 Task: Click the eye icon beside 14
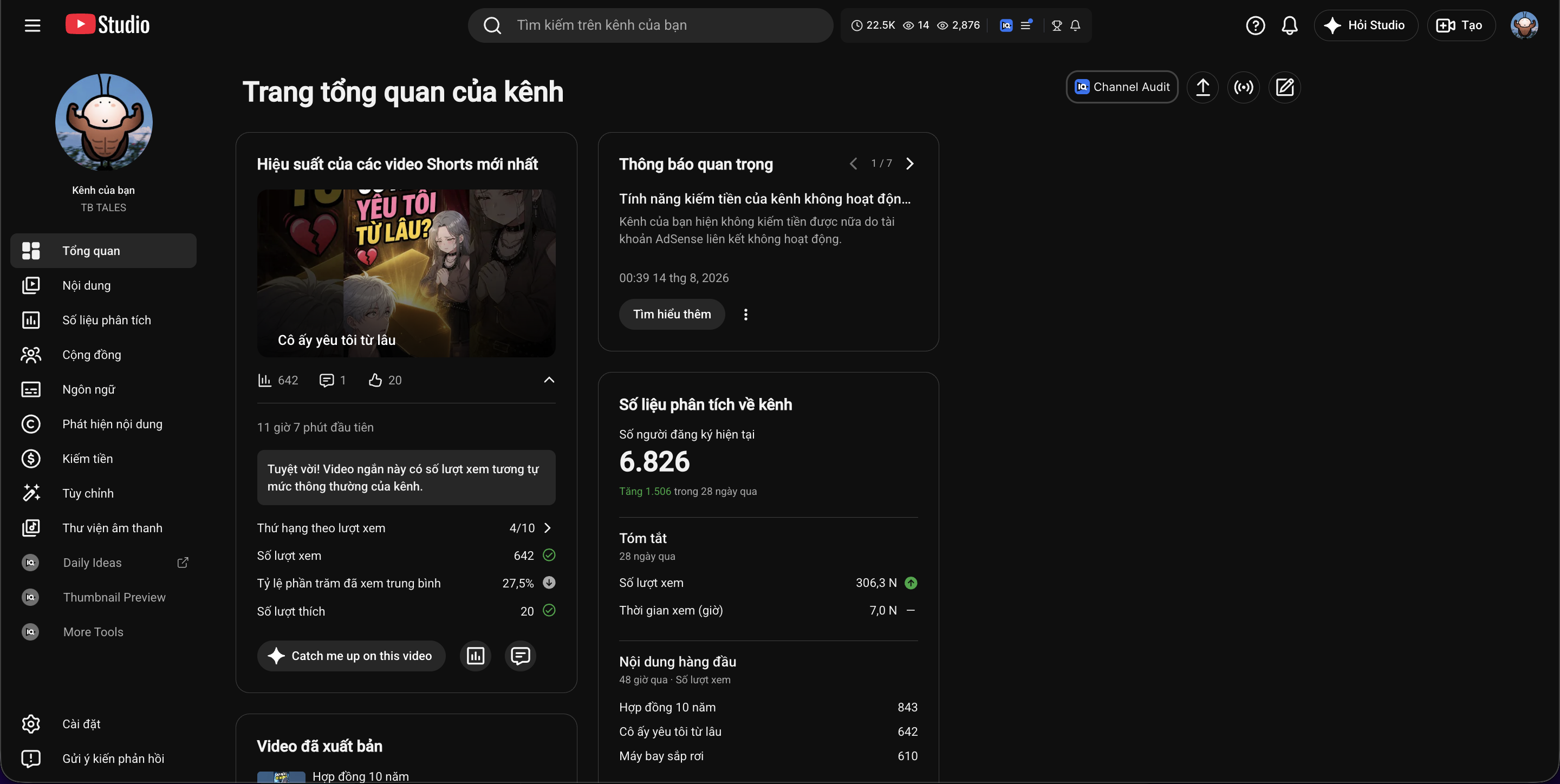point(908,25)
